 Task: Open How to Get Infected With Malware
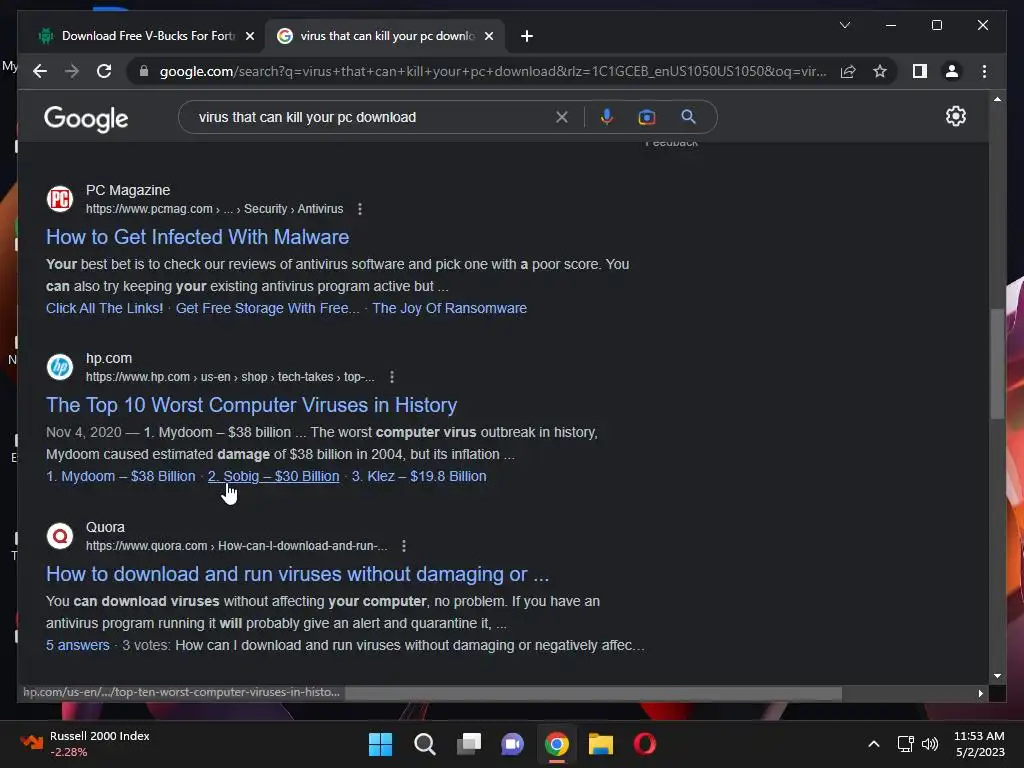coord(197,237)
